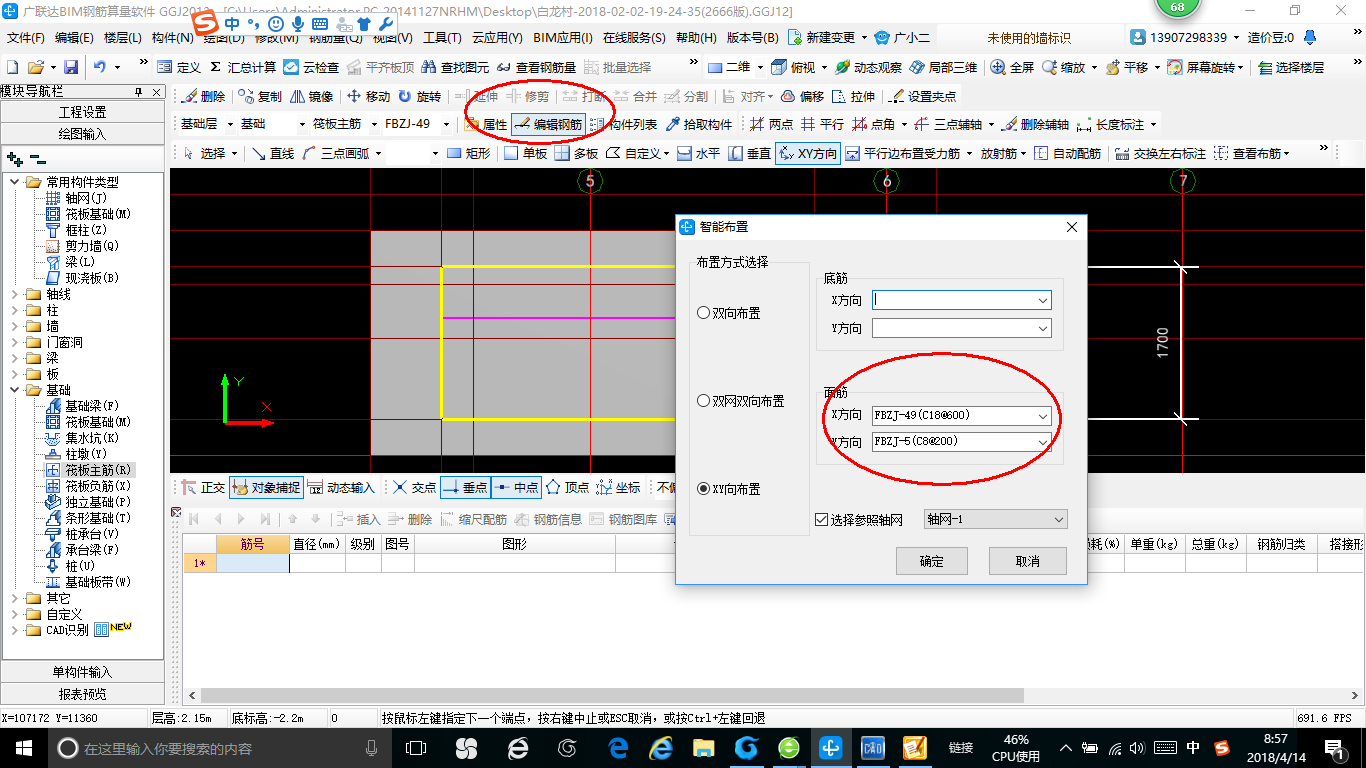Open 帮助(H) menu
Viewport: 1366px width, 768px height.
coord(696,38)
